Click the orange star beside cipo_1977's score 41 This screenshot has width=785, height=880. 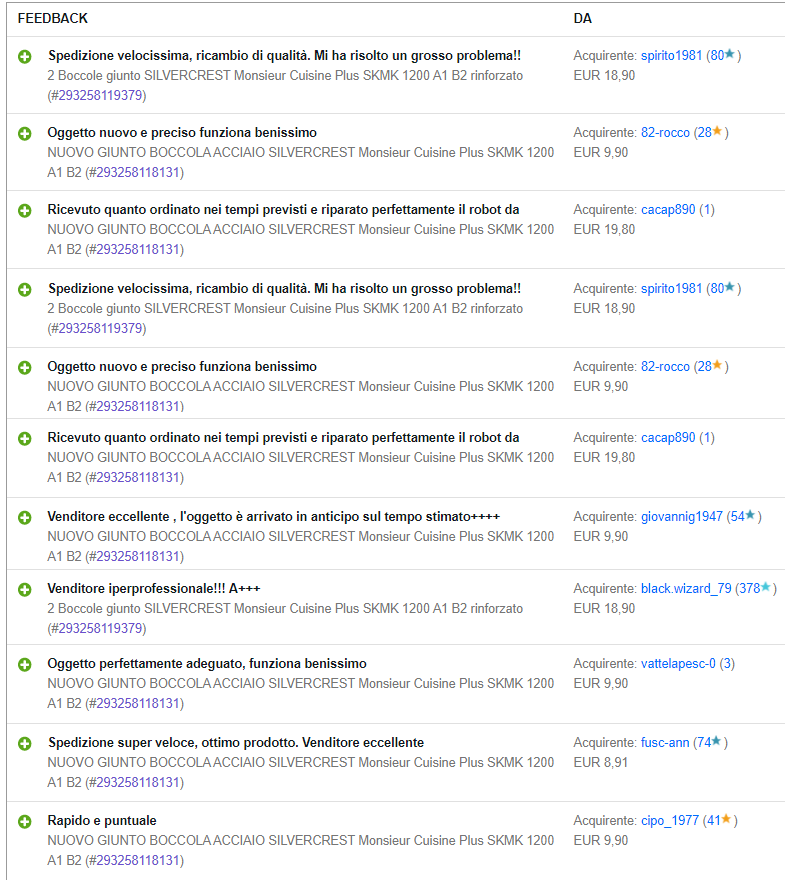(726, 819)
